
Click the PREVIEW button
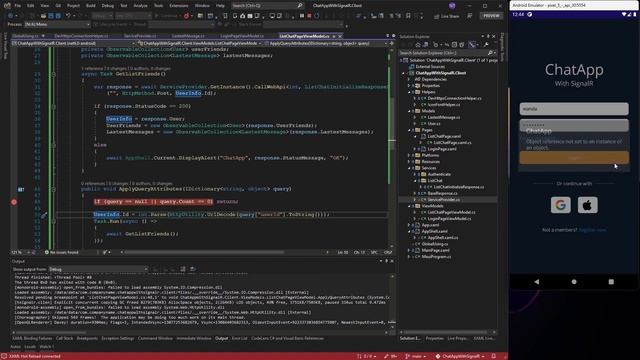(x=491, y=16)
